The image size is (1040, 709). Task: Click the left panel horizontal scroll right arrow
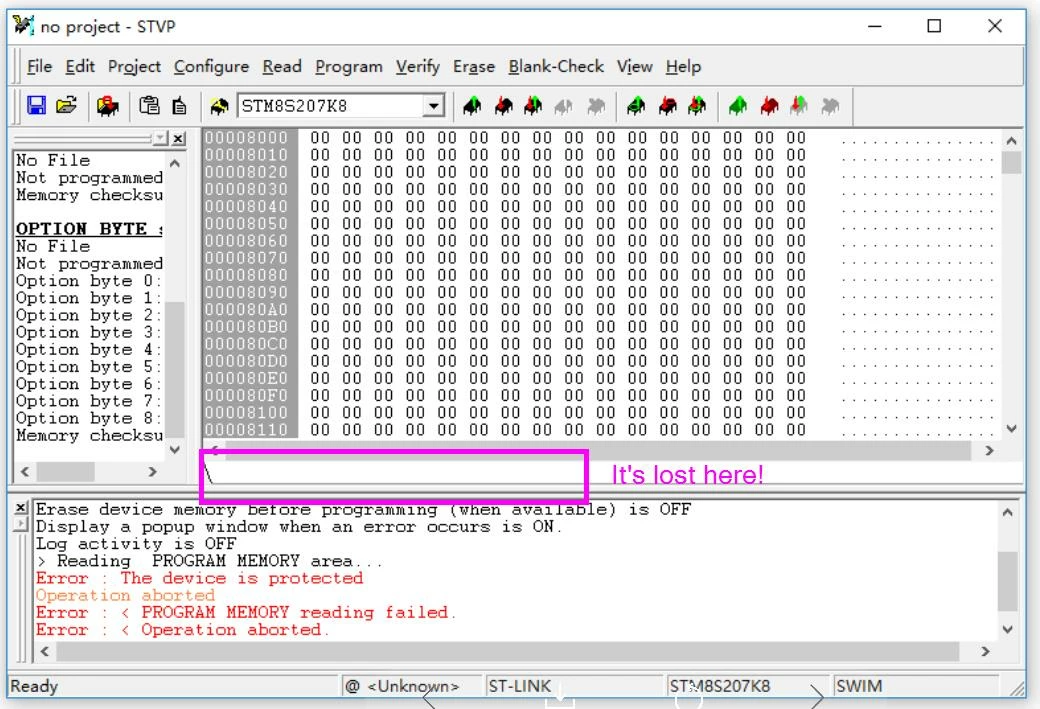click(x=153, y=472)
